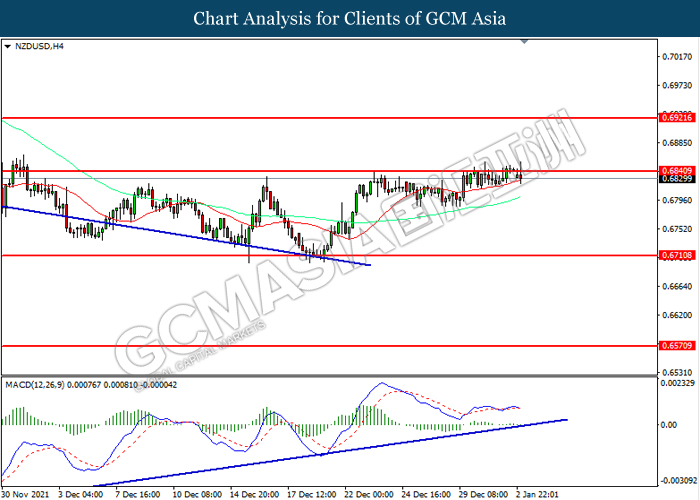
Task: Click the Chart Analysis for Clients title
Action: (x=350, y=19)
